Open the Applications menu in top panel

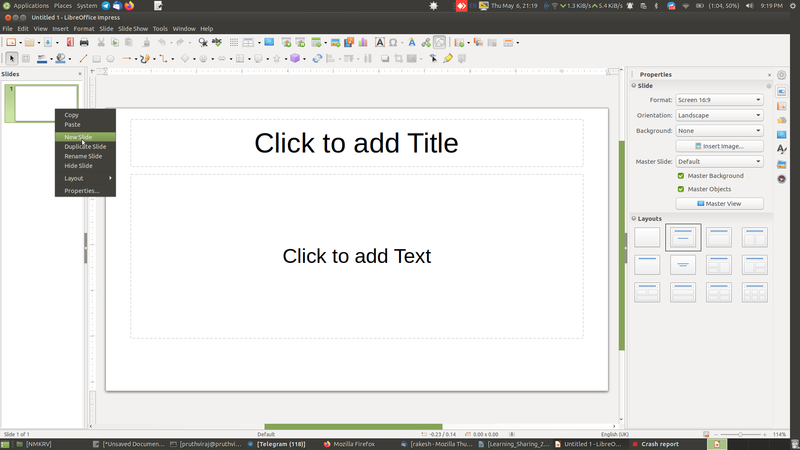pyautogui.click(x=31, y=6)
